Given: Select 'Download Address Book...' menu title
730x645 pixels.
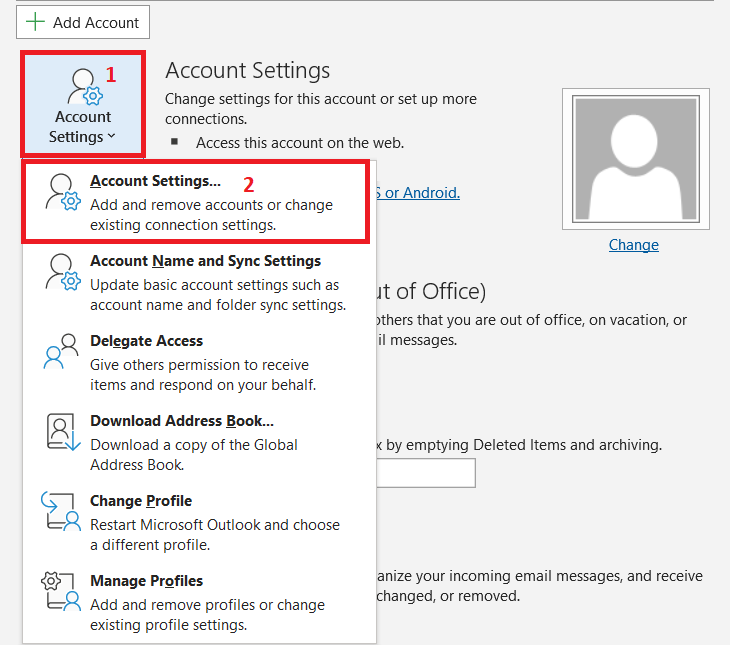Looking at the screenshot, I should click(182, 421).
